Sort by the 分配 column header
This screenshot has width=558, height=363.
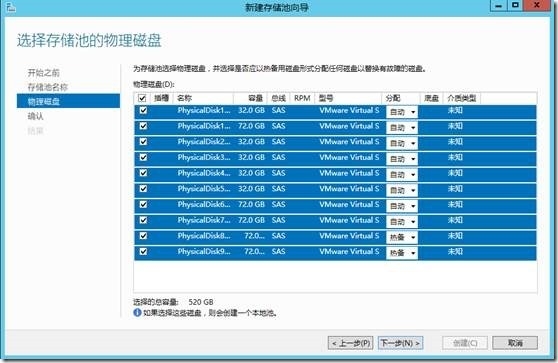click(401, 98)
